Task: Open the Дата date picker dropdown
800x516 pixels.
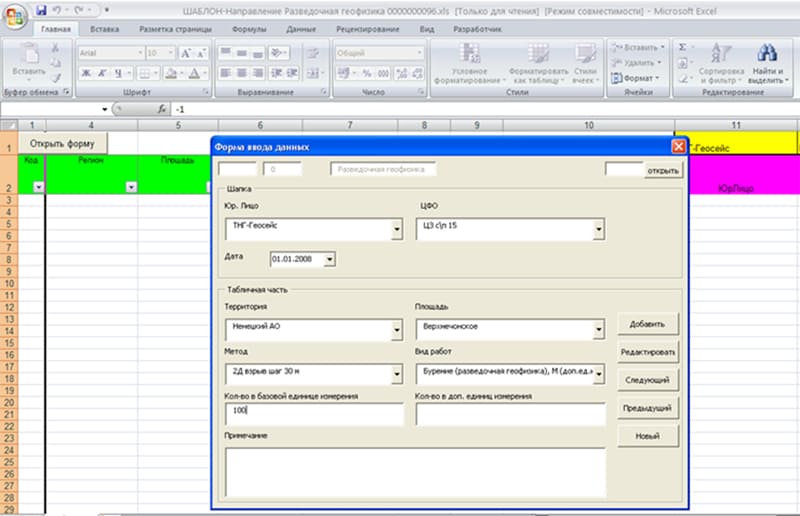Action: [330, 259]
